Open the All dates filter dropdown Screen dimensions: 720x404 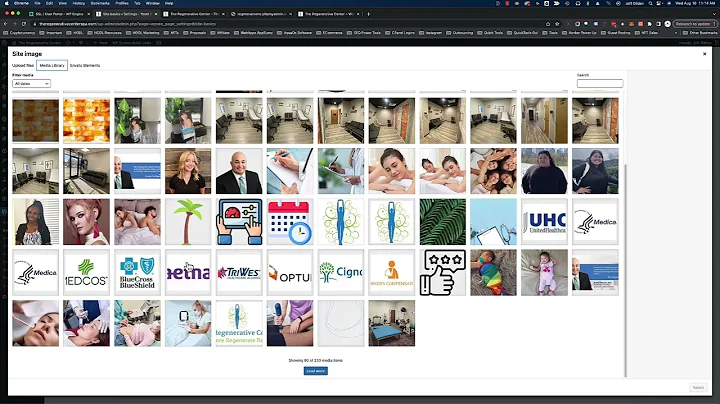pos(31,84)
